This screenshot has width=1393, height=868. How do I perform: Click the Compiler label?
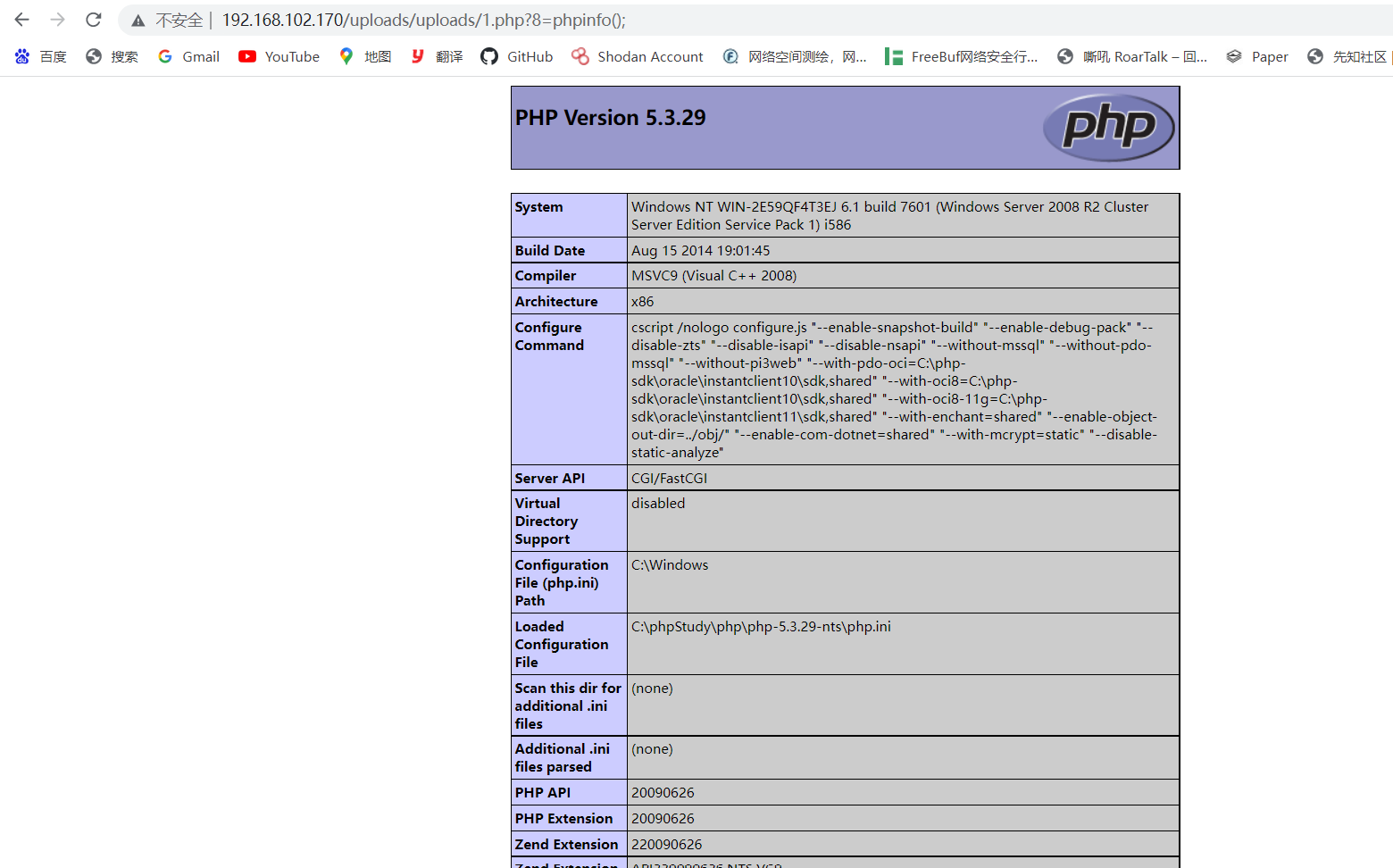point(546,275)
